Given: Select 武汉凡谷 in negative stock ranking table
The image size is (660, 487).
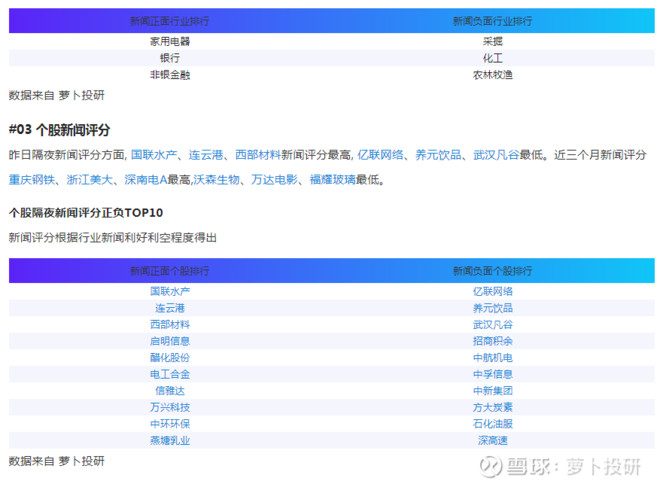Looking at the screenshot, I should click(x=492, y=325).
